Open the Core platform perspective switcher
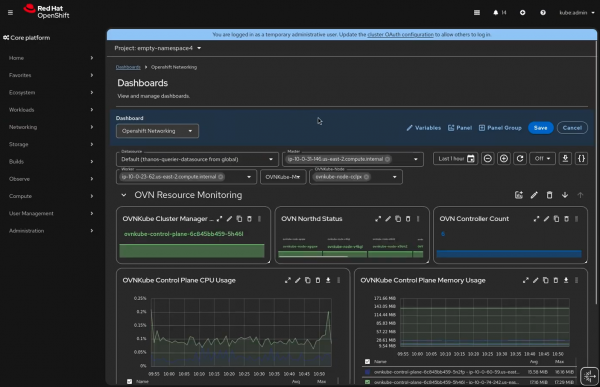The width and height of the screenshot is (600, 387). coord(26,38)
